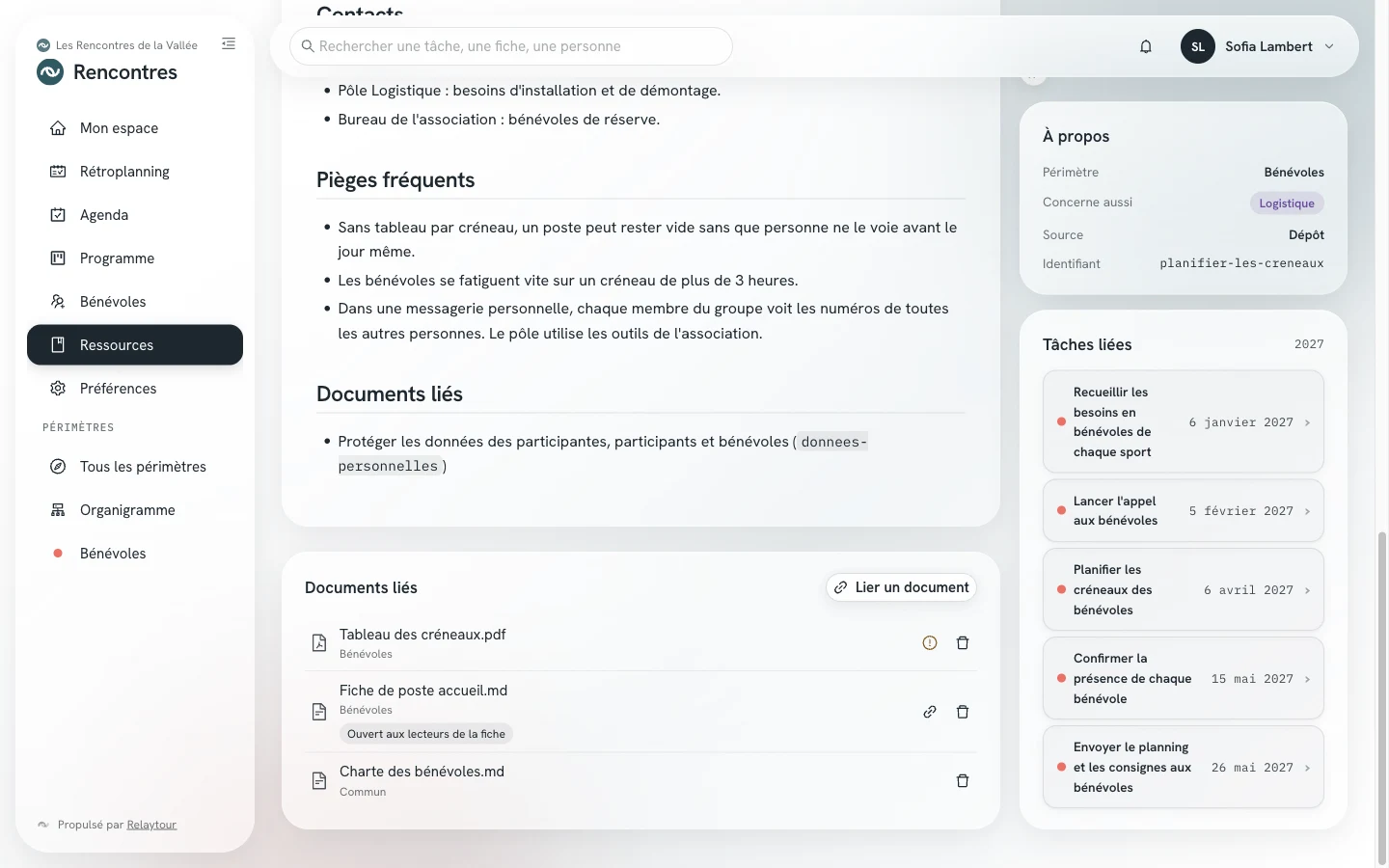
Task: Show warning icon for Tableau des créneaux.pdf
Action: pyautogui.click(x=930, y=643)
